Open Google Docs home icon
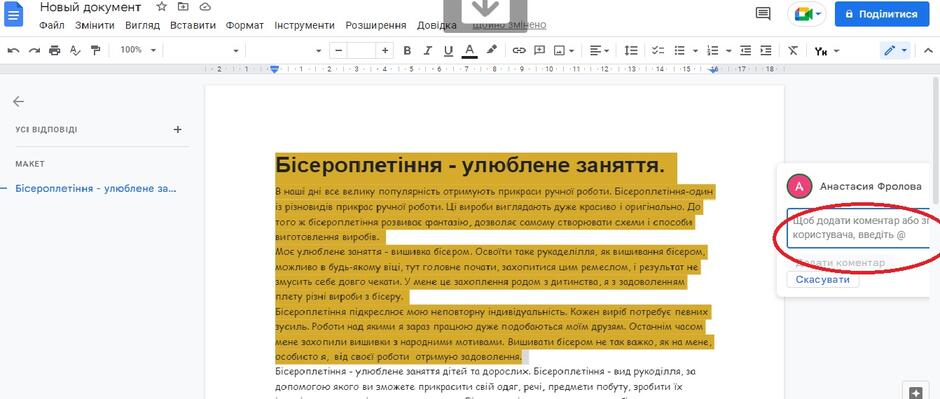940x399 pixels. click(x=13, y=14)
